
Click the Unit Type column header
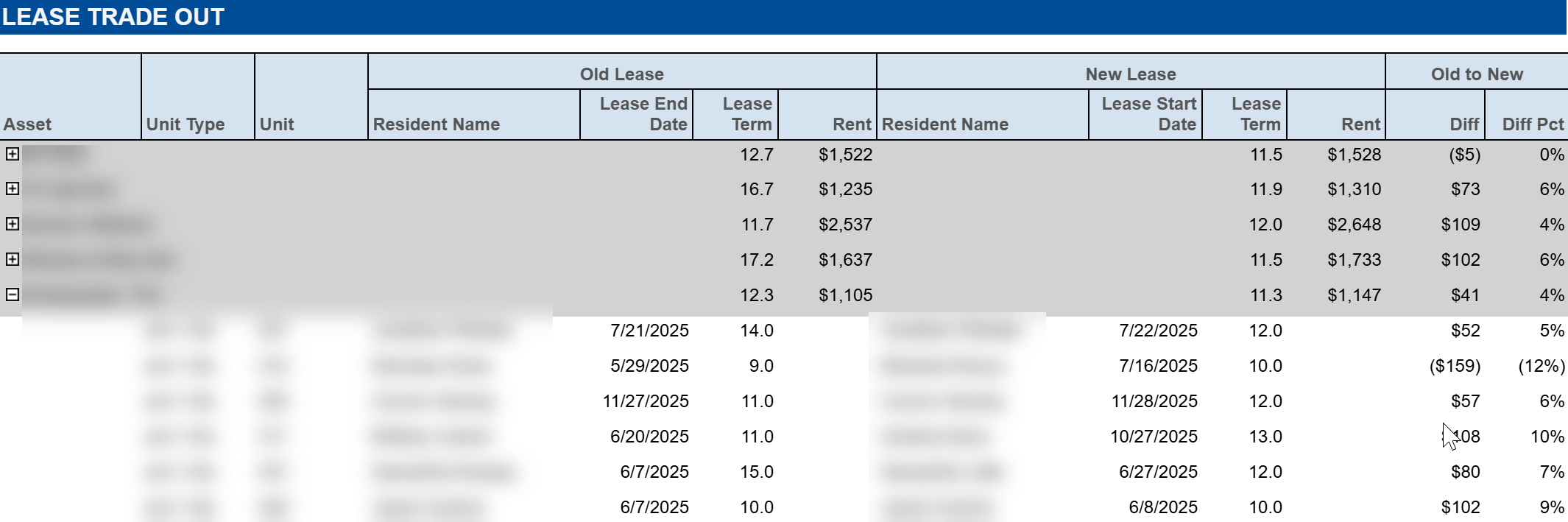pos(186,124)
